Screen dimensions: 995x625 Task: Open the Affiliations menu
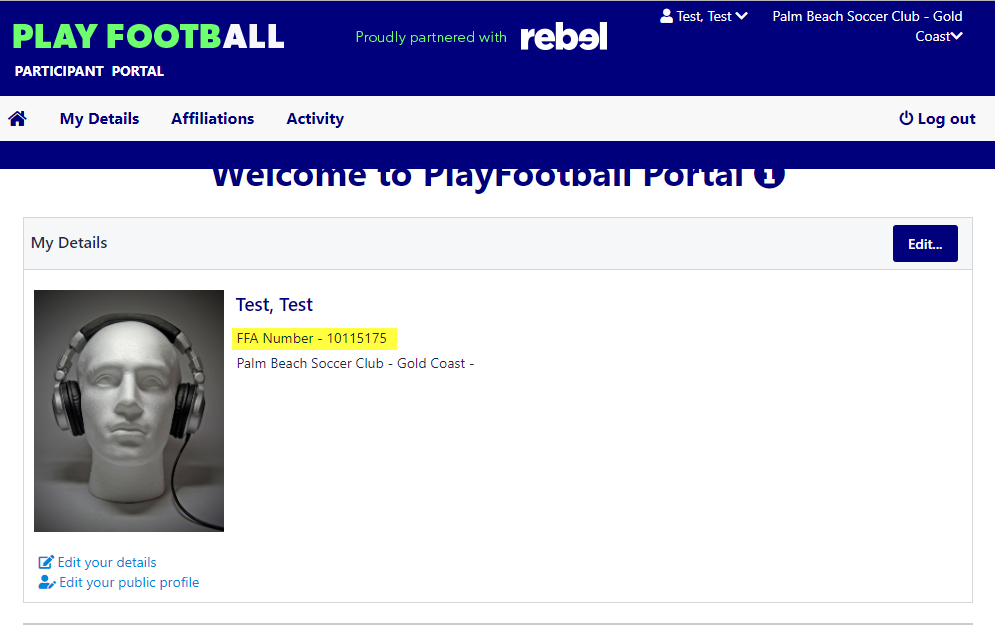click(x=213, y=119)
